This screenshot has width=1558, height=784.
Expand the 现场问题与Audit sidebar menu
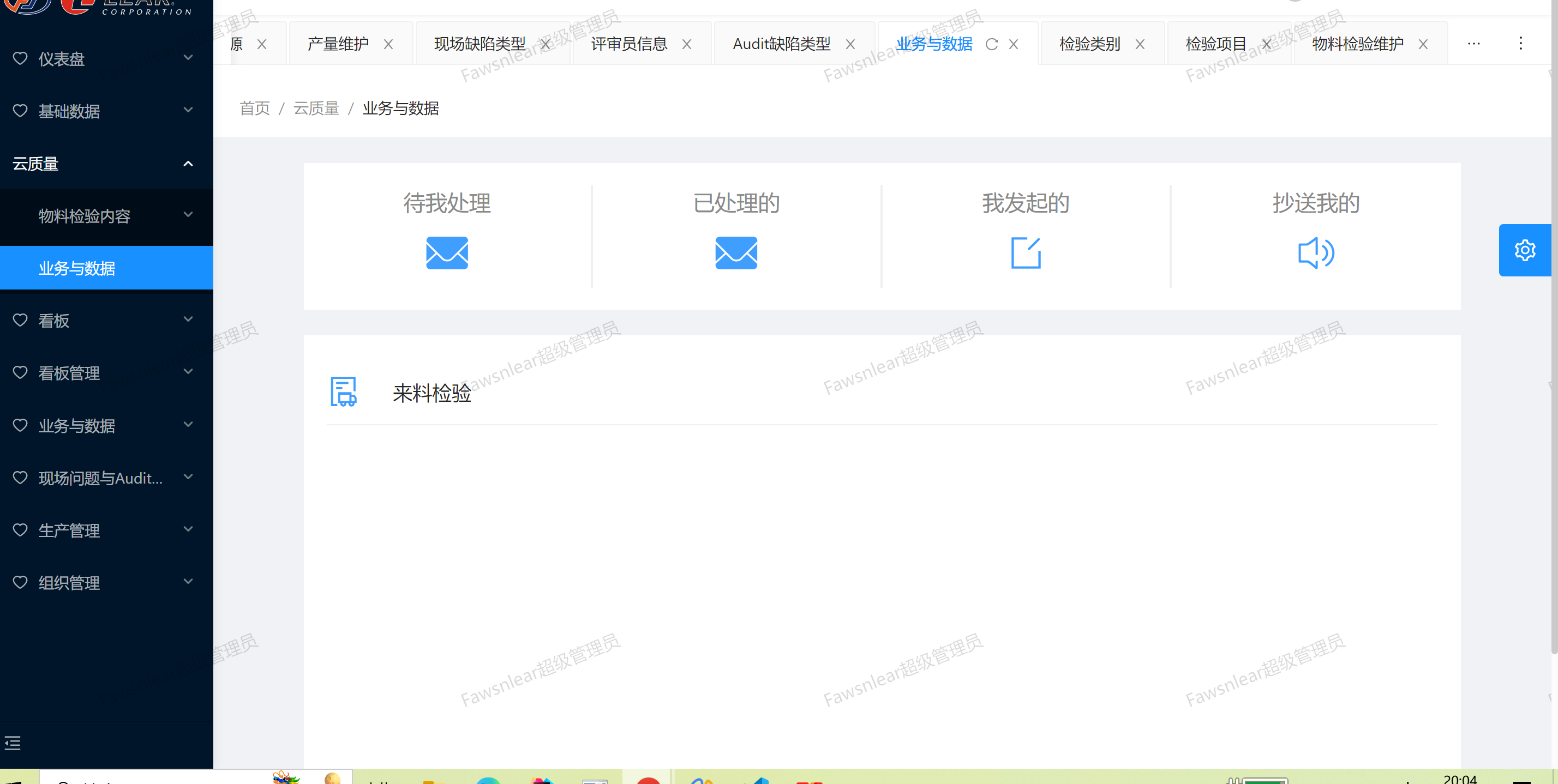click(188, 477)
